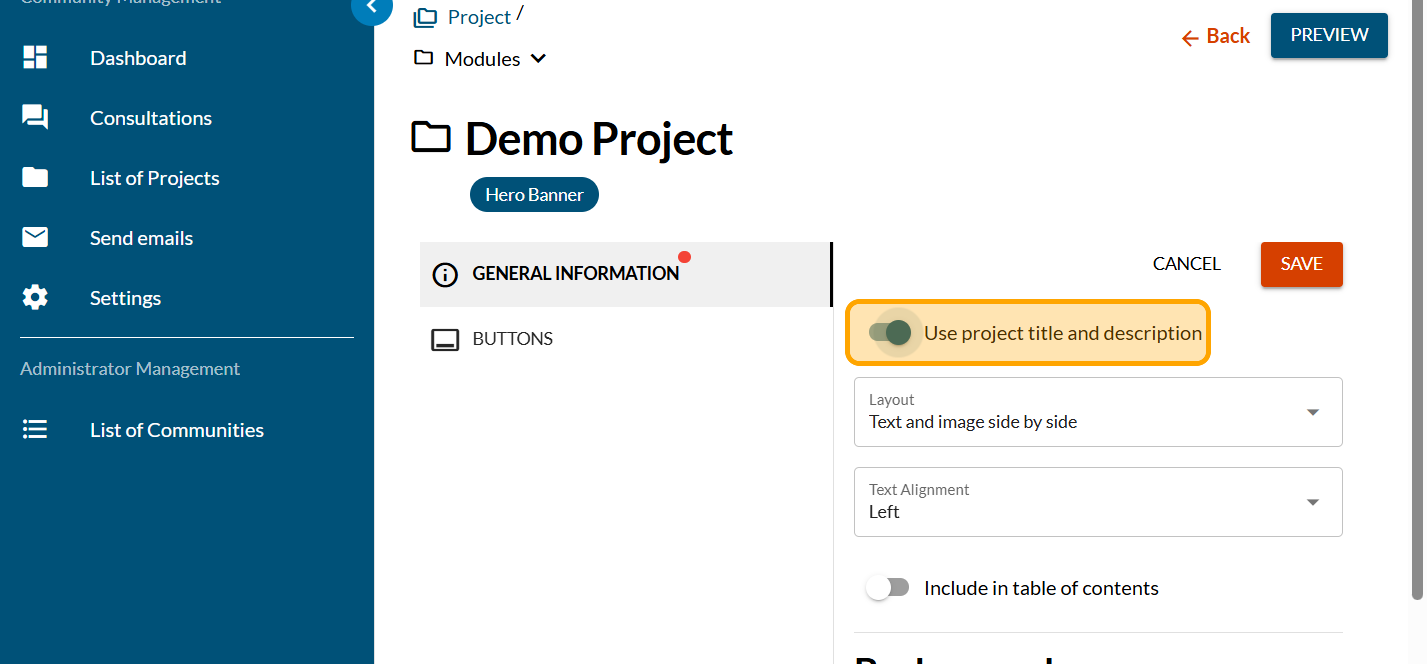The height and width of the screenshot is (664, 1427).
Task: Click the Consultations chat bubble icon
Action: [x=35, y=118]
